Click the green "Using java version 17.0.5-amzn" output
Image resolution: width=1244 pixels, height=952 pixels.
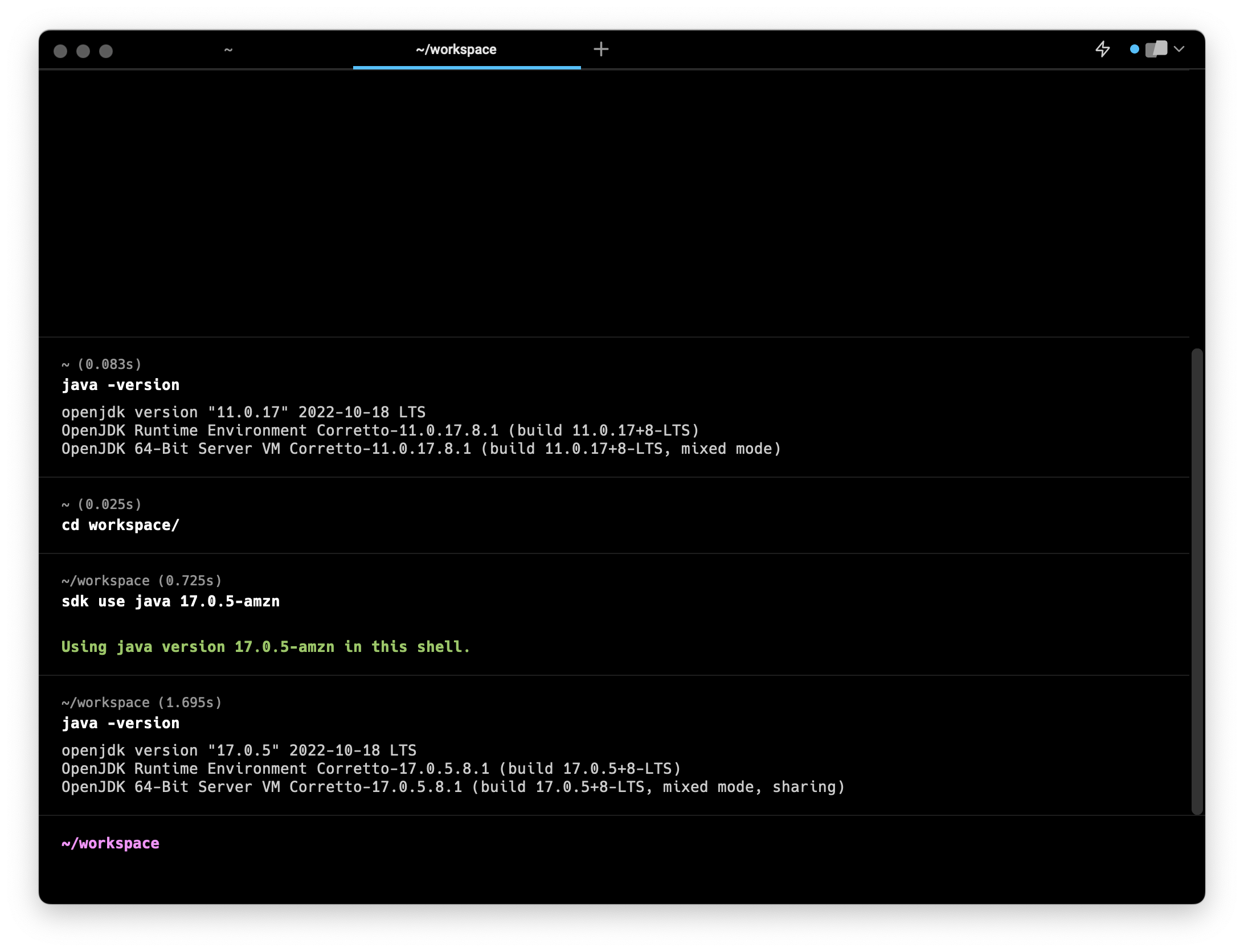pyautogui.click(x=265, y=647)
